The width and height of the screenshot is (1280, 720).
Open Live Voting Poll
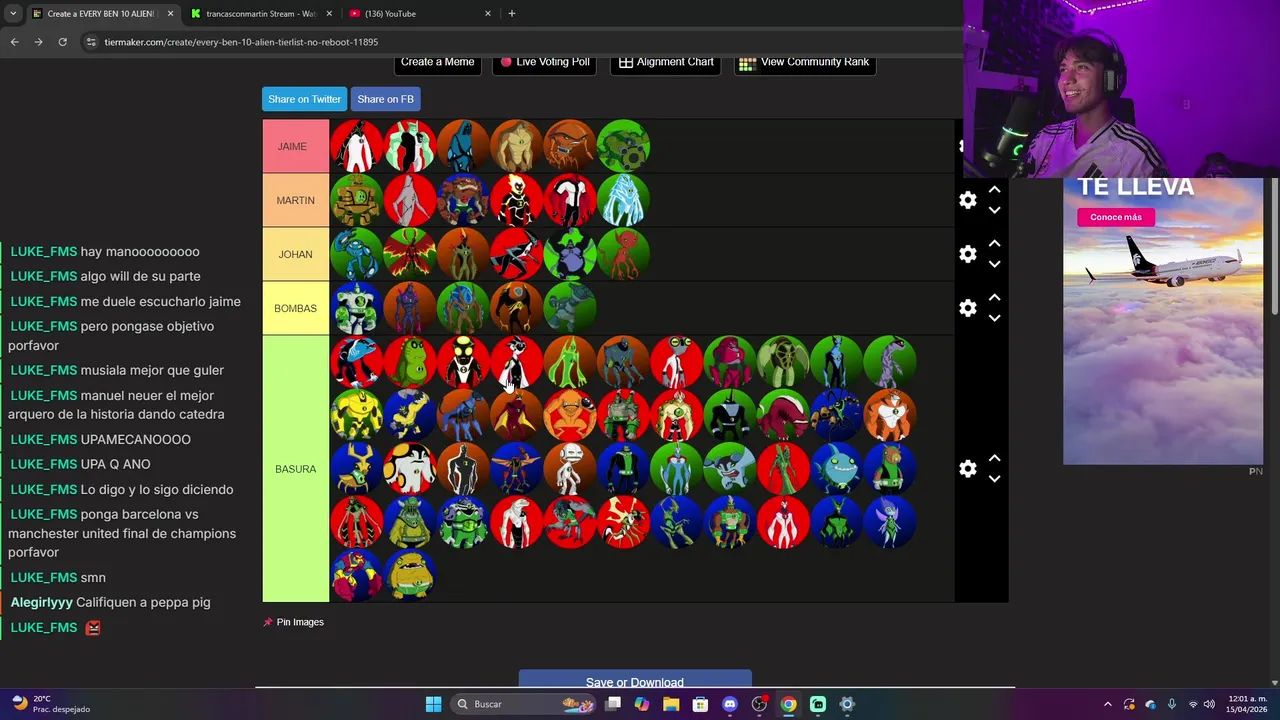tap(545, 62)
